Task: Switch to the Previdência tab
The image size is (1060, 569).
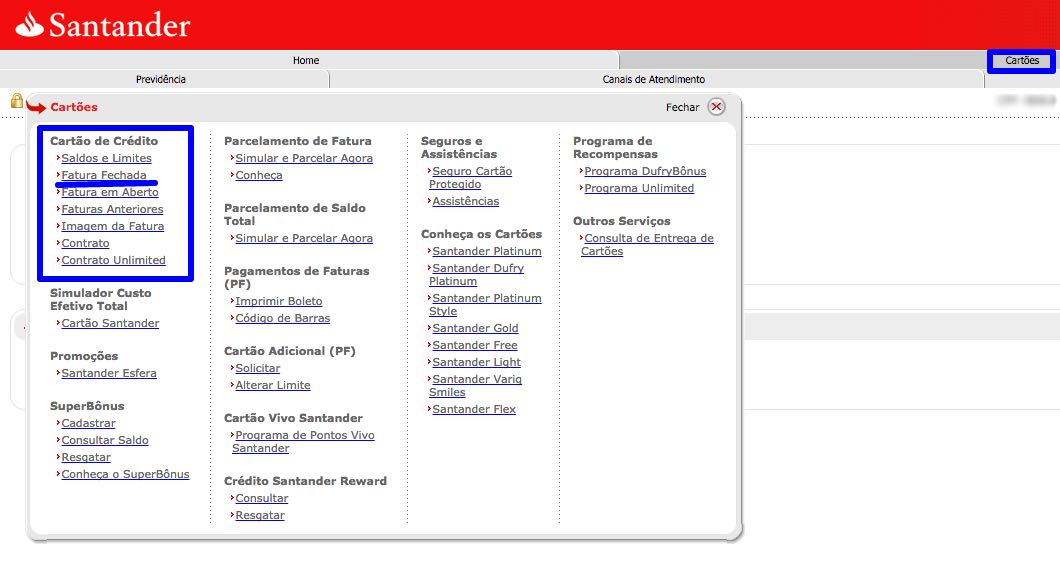Action: [161, 79]
